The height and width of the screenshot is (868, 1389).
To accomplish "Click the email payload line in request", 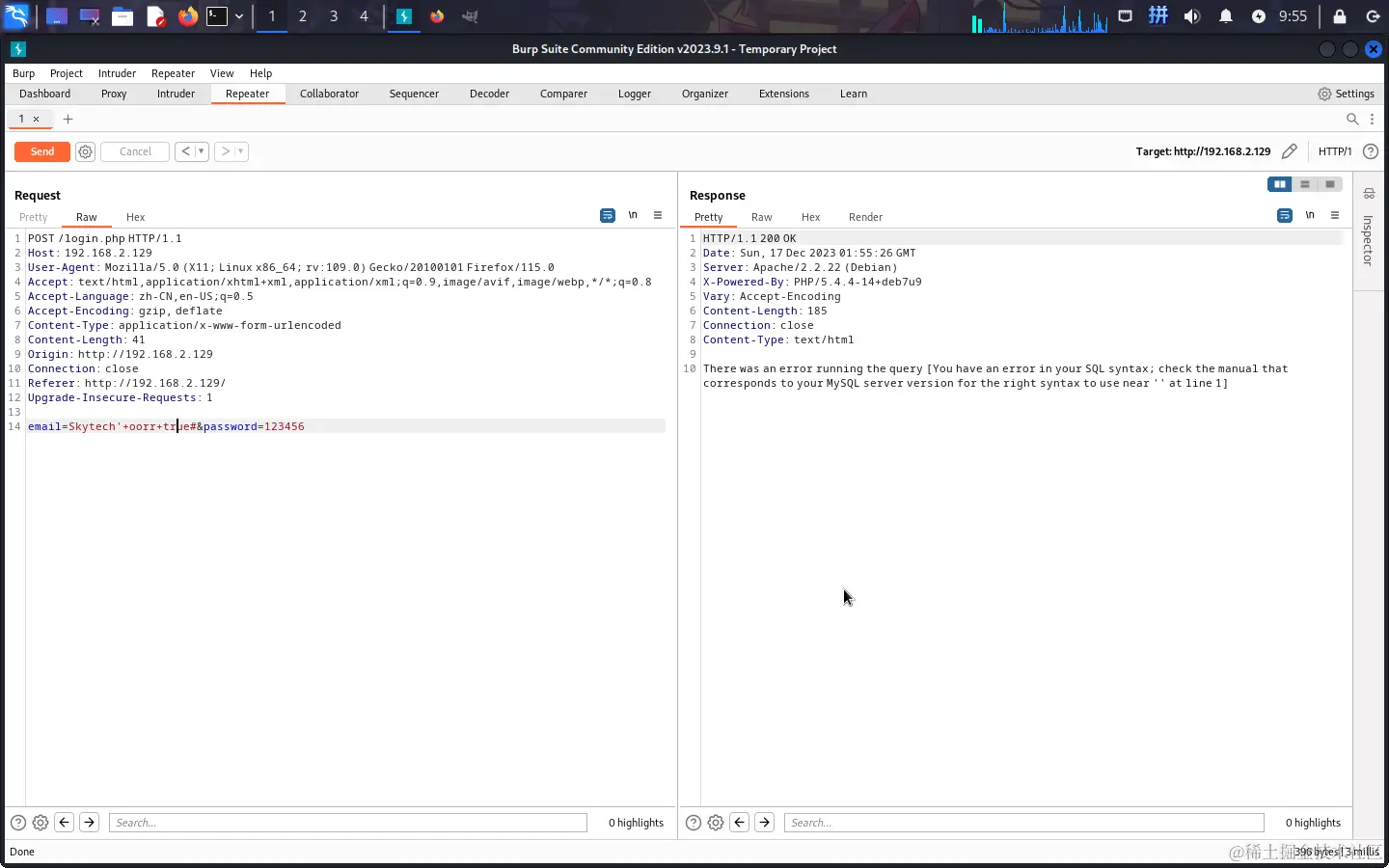I will pos(346,426).
